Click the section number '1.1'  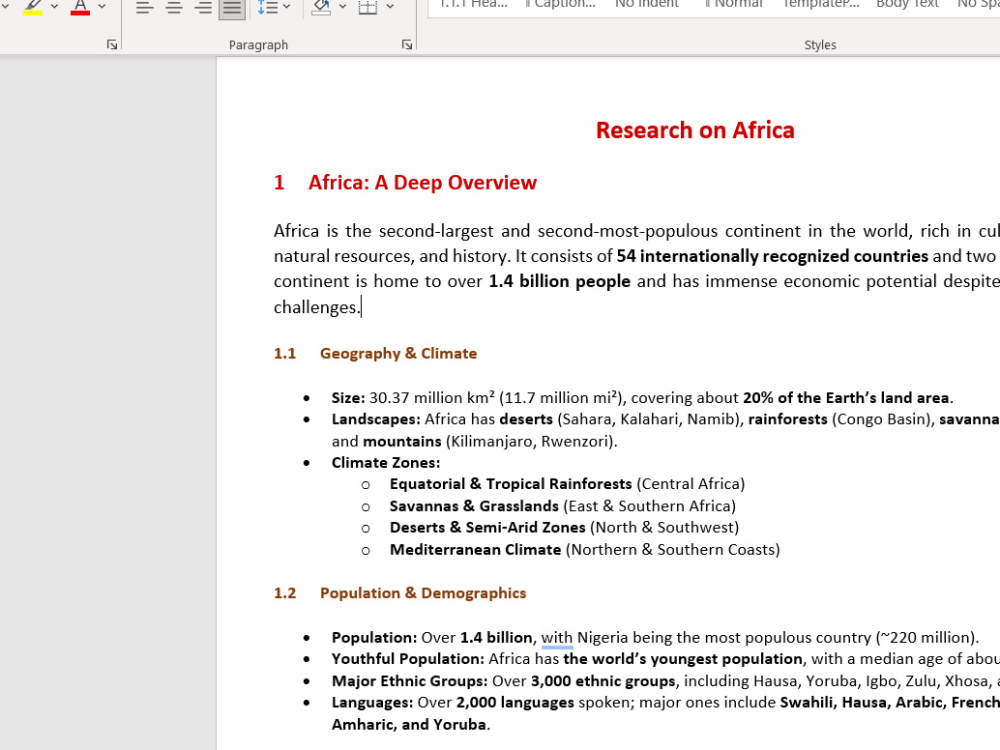285,354
